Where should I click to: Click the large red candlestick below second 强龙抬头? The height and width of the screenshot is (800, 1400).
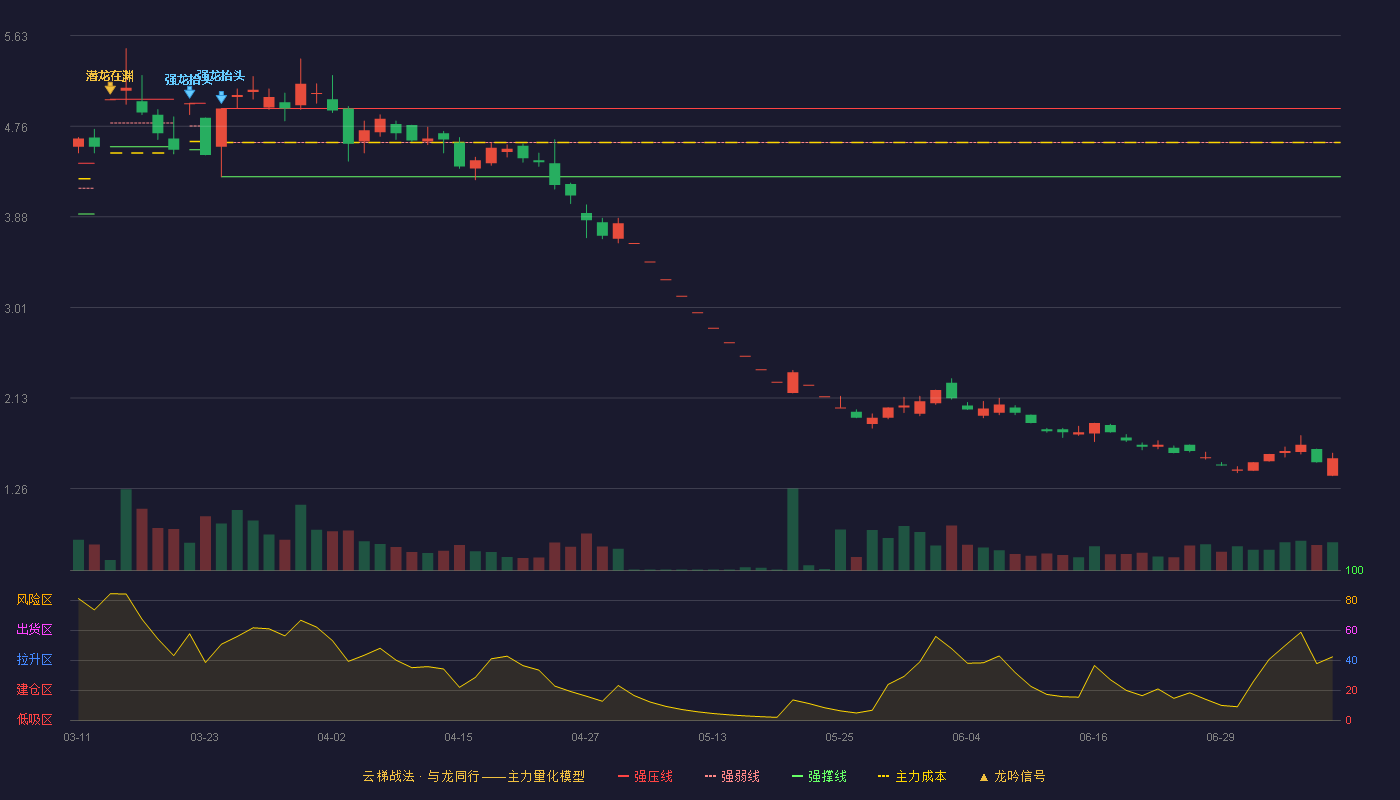(221, 128)
